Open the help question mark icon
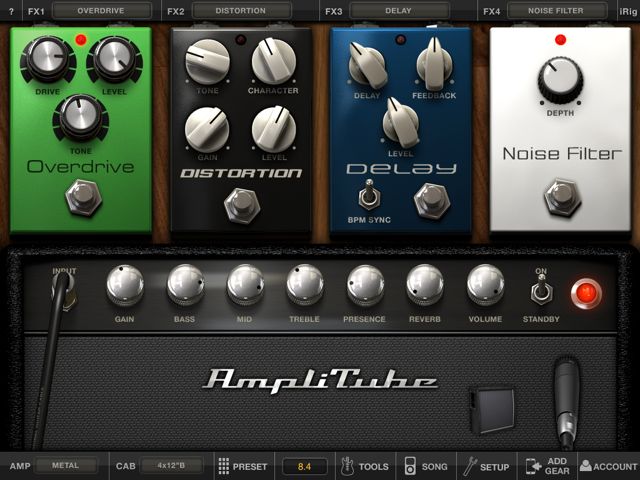640x480 pixels. point(11,11)
